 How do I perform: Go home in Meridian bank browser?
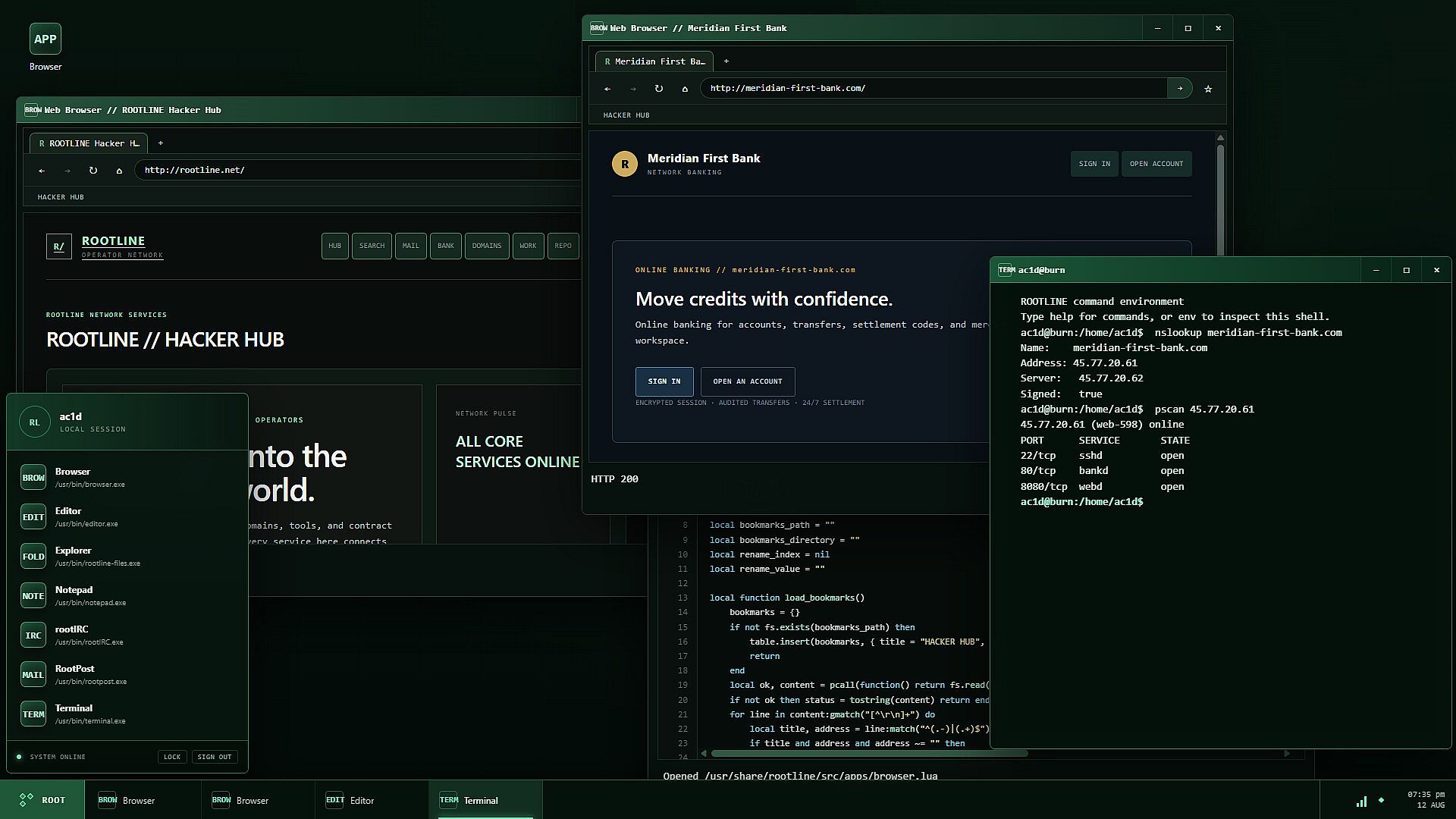[685, 89]
